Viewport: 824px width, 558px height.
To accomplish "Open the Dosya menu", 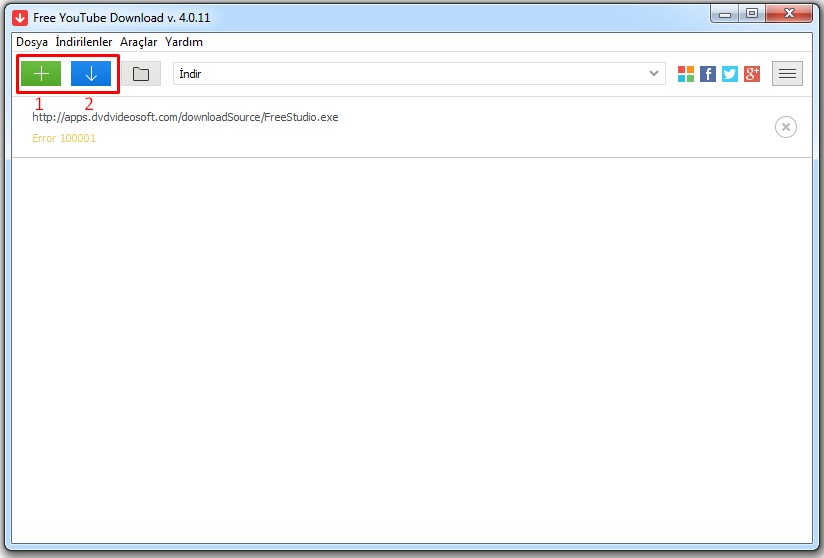I will 32,42.
